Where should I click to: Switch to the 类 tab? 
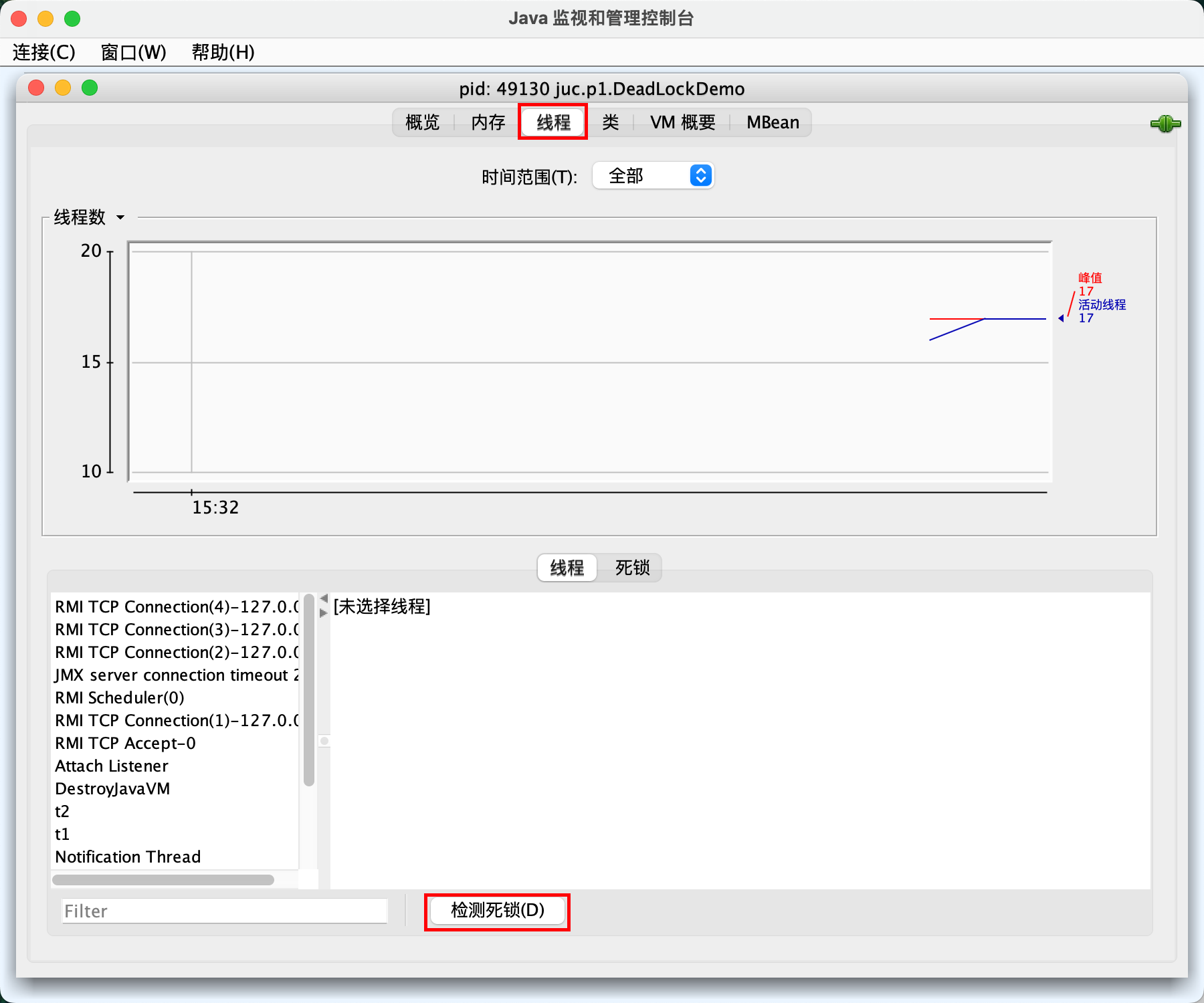coord(610,122)
